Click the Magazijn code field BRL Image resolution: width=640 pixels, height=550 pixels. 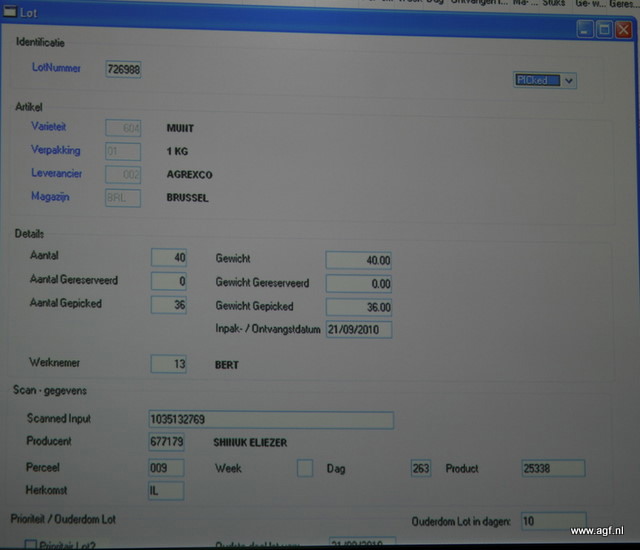coord(123,198)
